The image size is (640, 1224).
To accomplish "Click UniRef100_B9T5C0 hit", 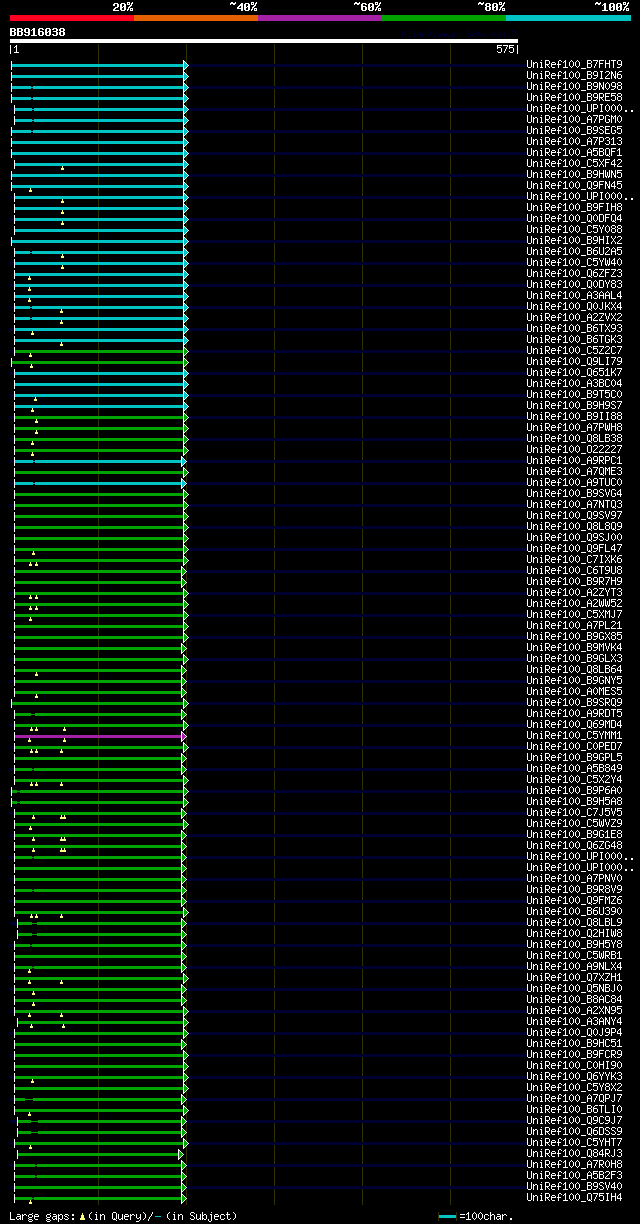I will [574, 395].
